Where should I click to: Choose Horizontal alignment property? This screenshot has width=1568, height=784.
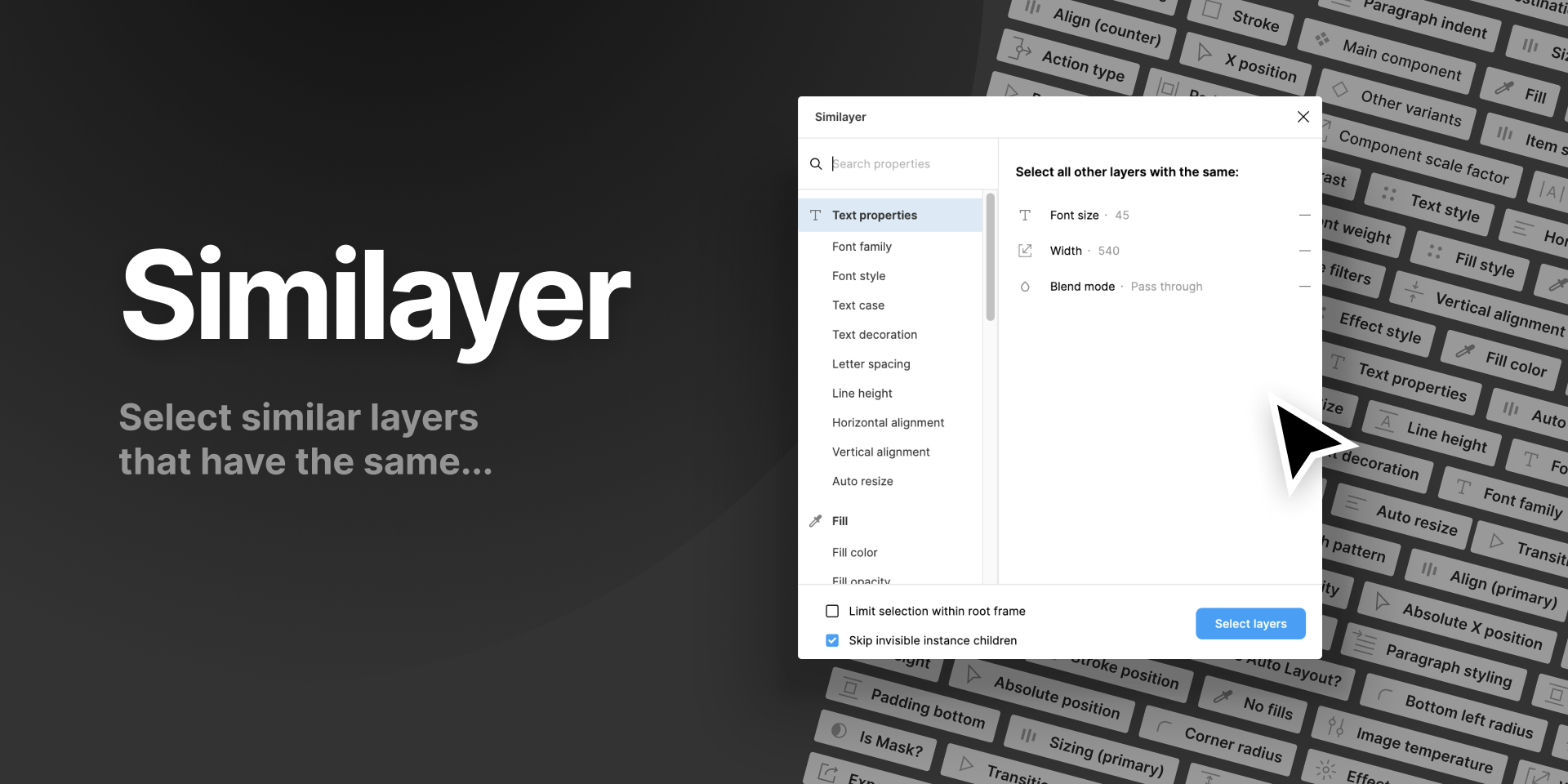(x=888, y=423)
